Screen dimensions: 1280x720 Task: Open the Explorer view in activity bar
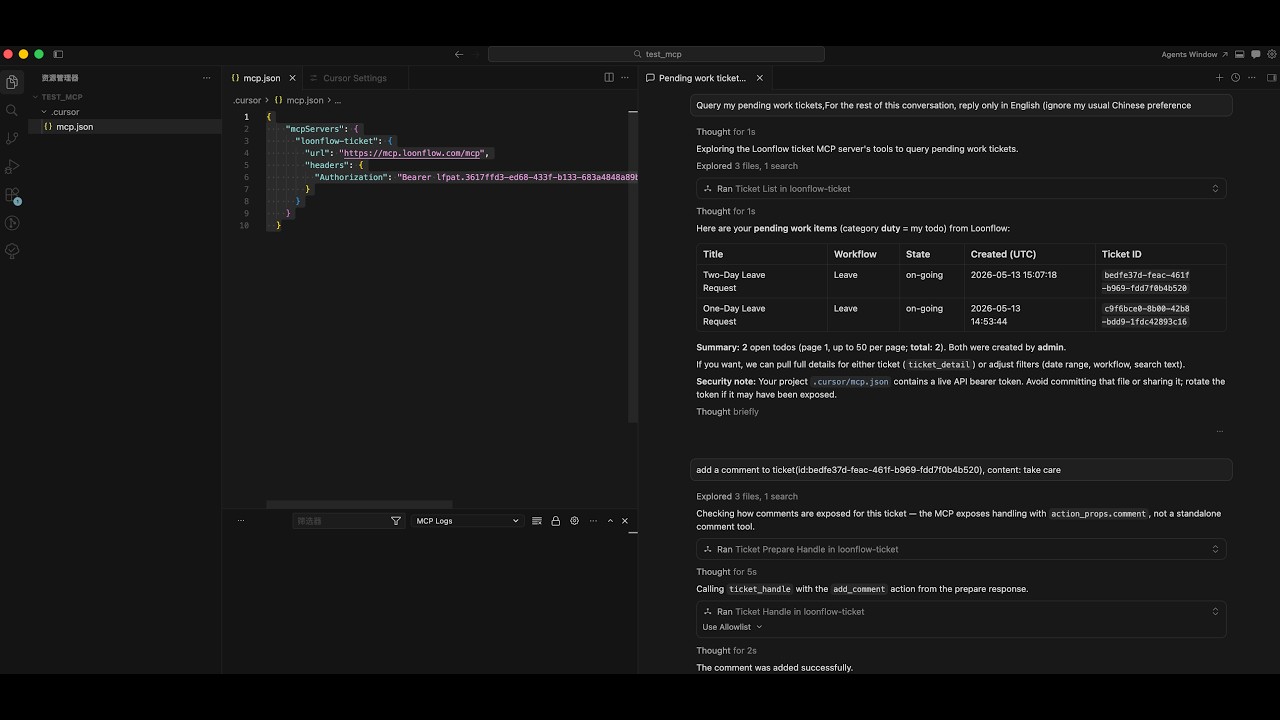pyautogui.click(x=12, y=82)
